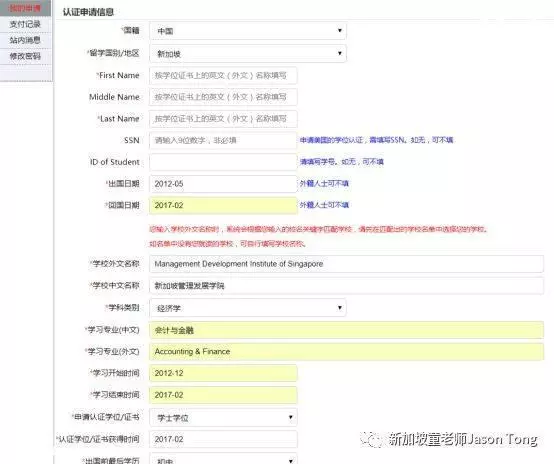The image size is (554, 464).
Task: Open the 出国前最后学历 dropdown
Action: click(223, 458)
